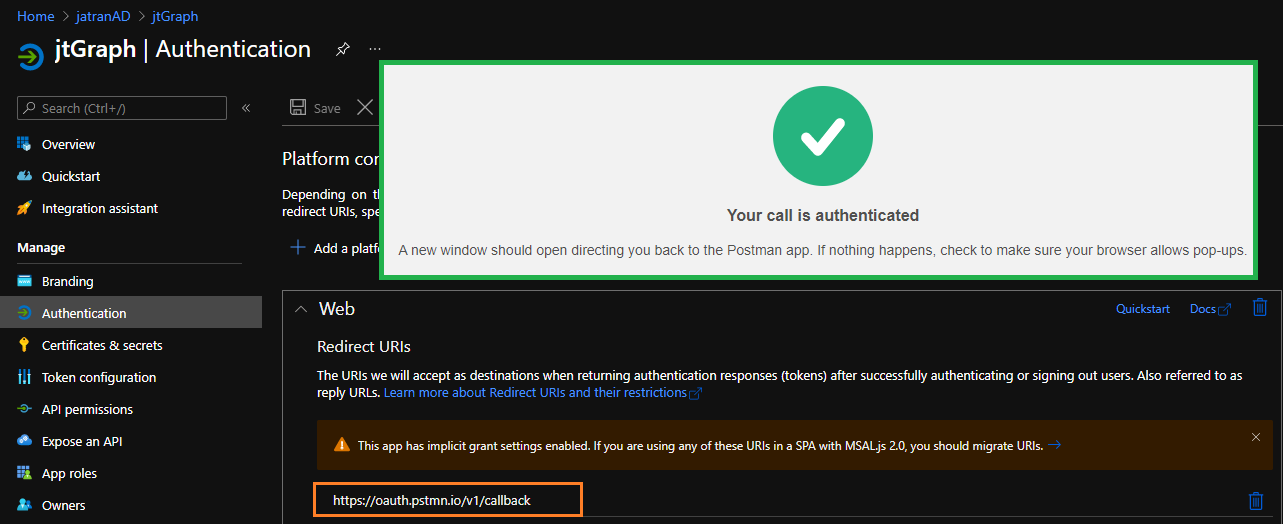Delete the Web platform with trash icon

(x=1260, y=308)
